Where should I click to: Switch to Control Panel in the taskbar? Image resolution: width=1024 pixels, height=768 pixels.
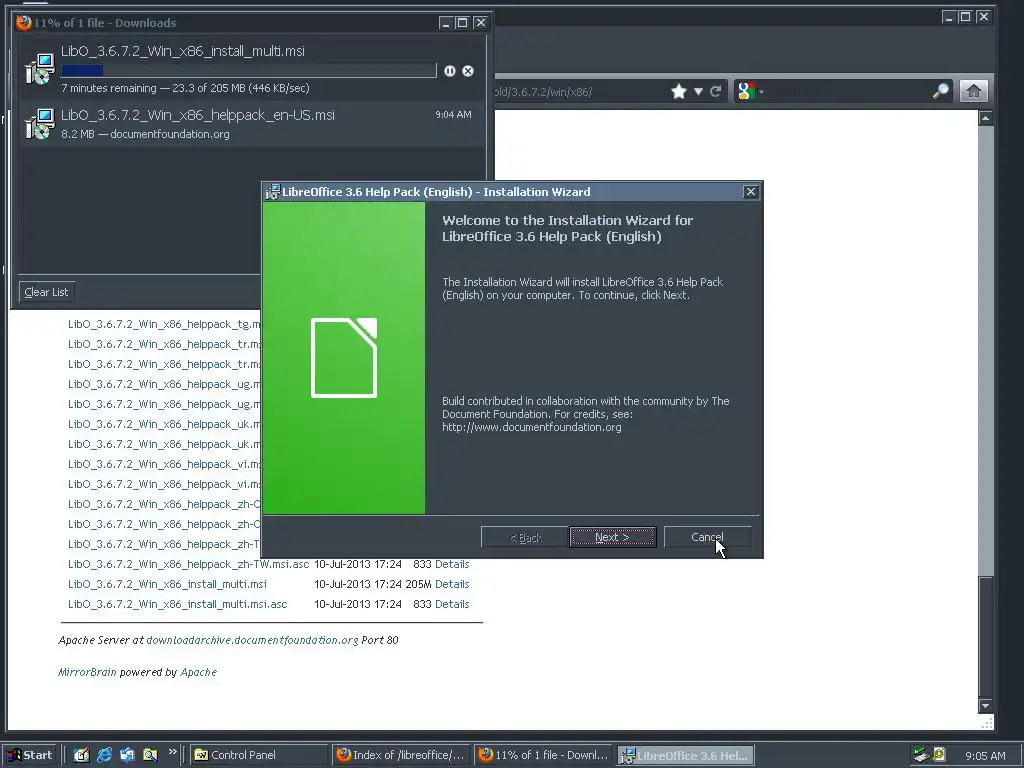point(259,755)
